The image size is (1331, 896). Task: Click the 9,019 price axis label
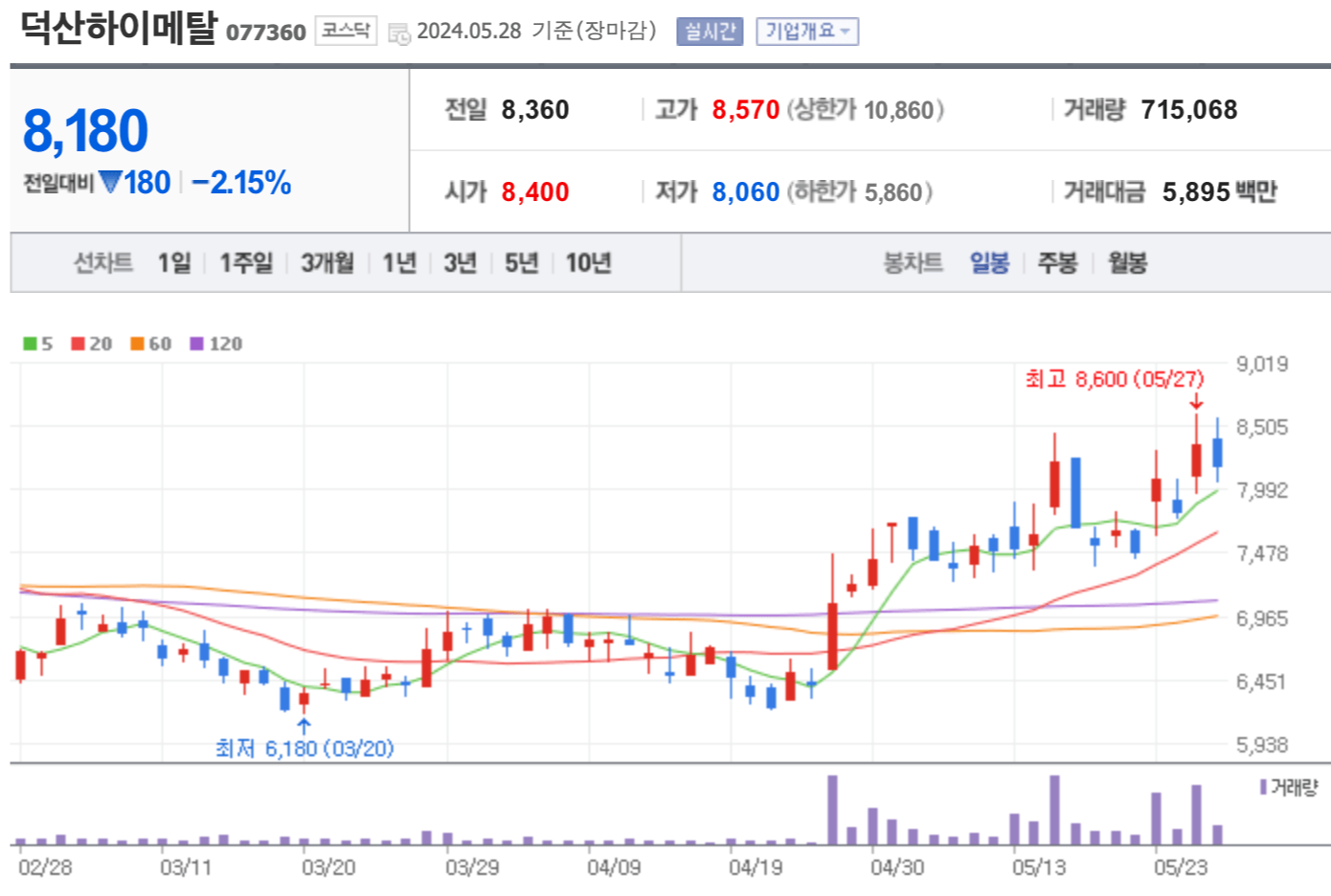(1262, 364)
